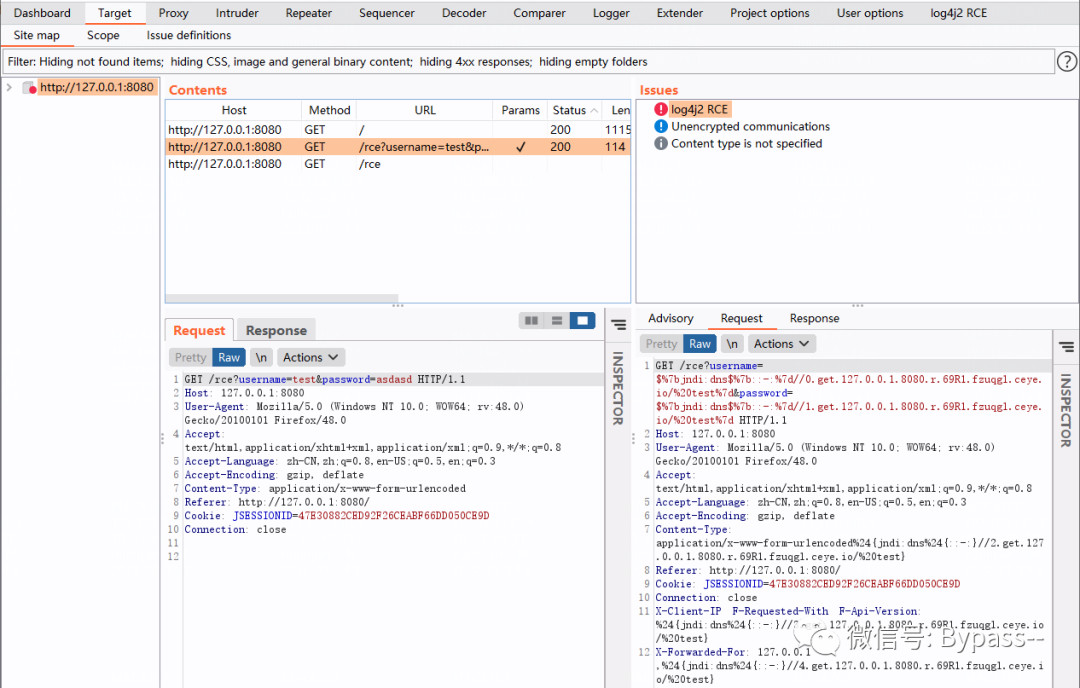Select the Unencrypted communications issue

(x=750, y=126)
